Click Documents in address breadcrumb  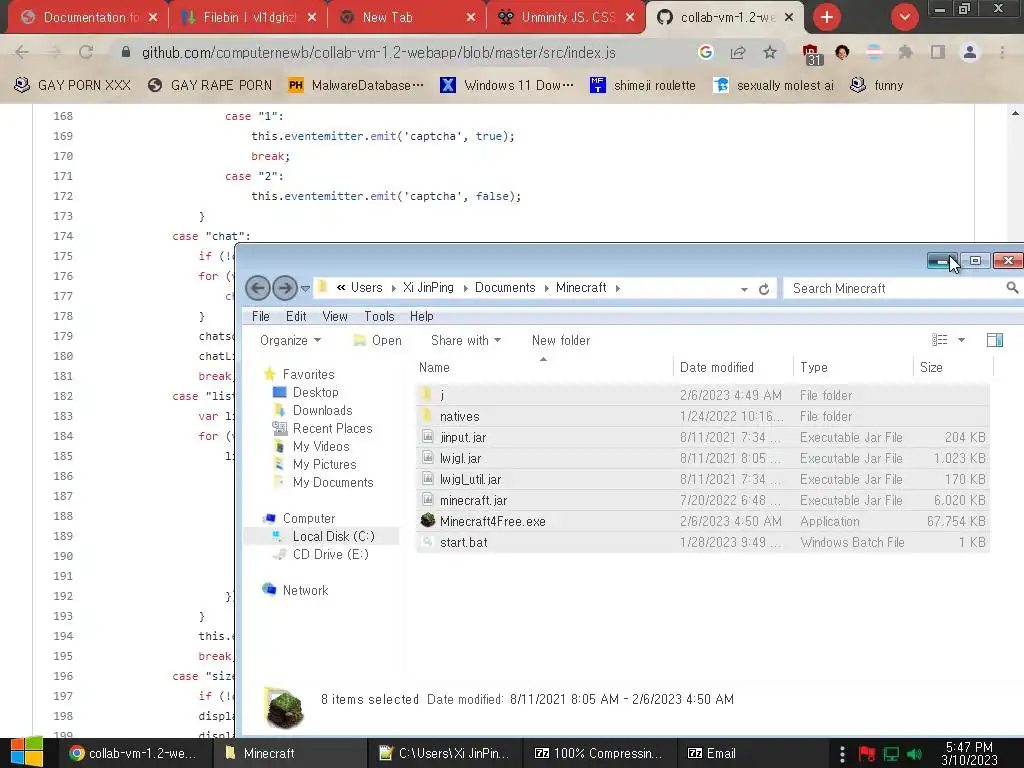tap(505, 287)
